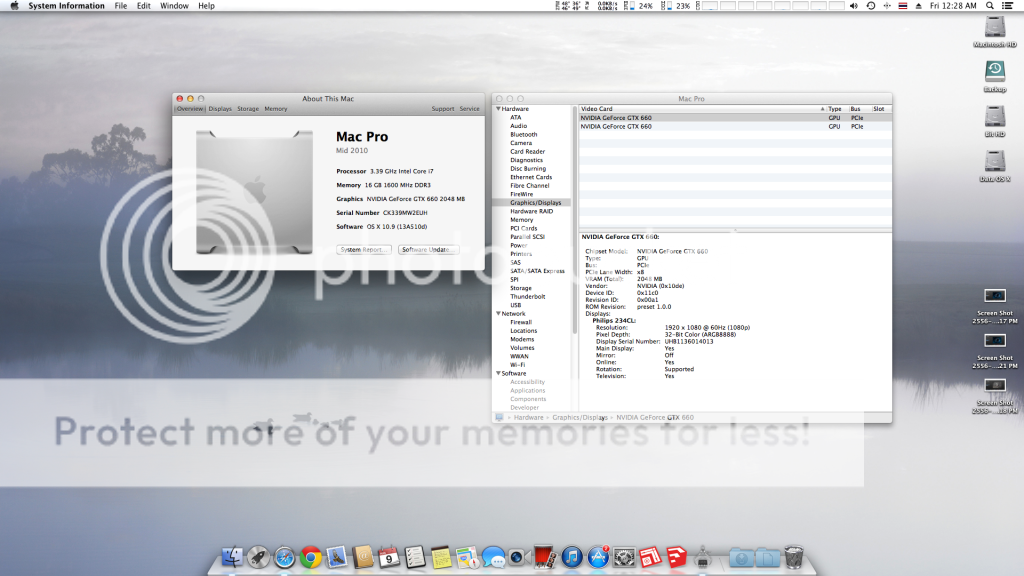This screenshot has width=1024, height=576.
Task: Open Messages from the dock
Action: click(x=493, y=557)
